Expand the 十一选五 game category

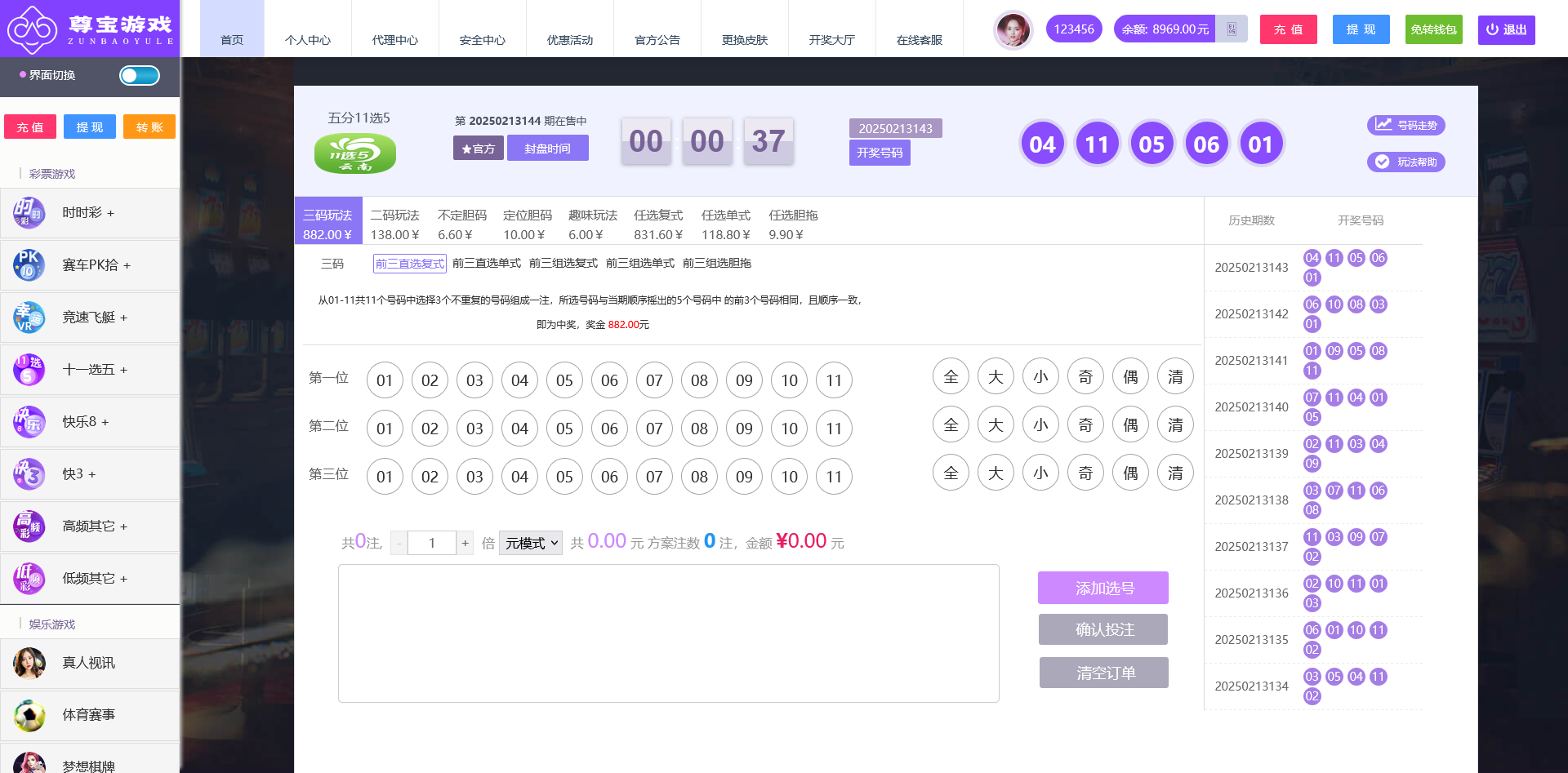coord(95,370)
